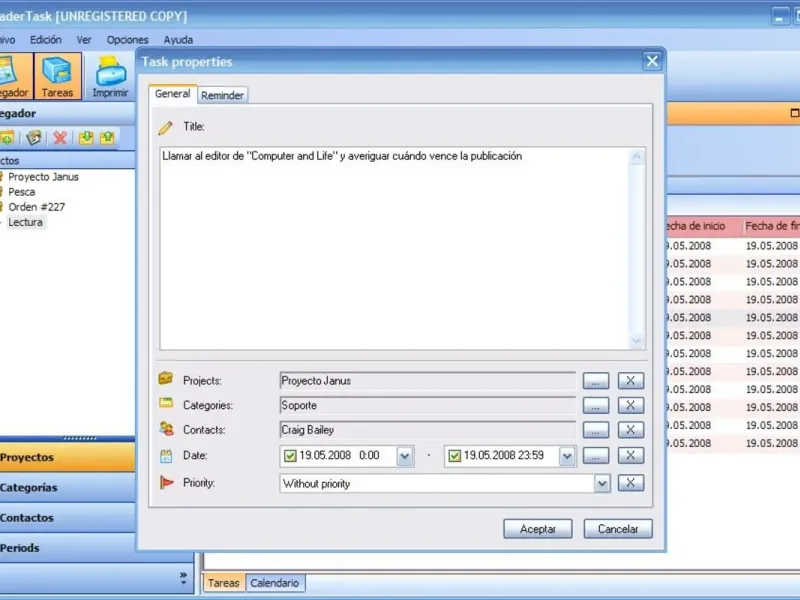Click the title scrollbar down arrow
800x600 pixels.
coord(637,340)
